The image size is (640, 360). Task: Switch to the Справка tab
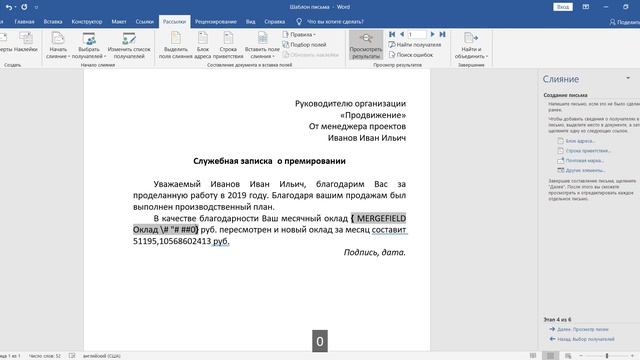point(275,22)
